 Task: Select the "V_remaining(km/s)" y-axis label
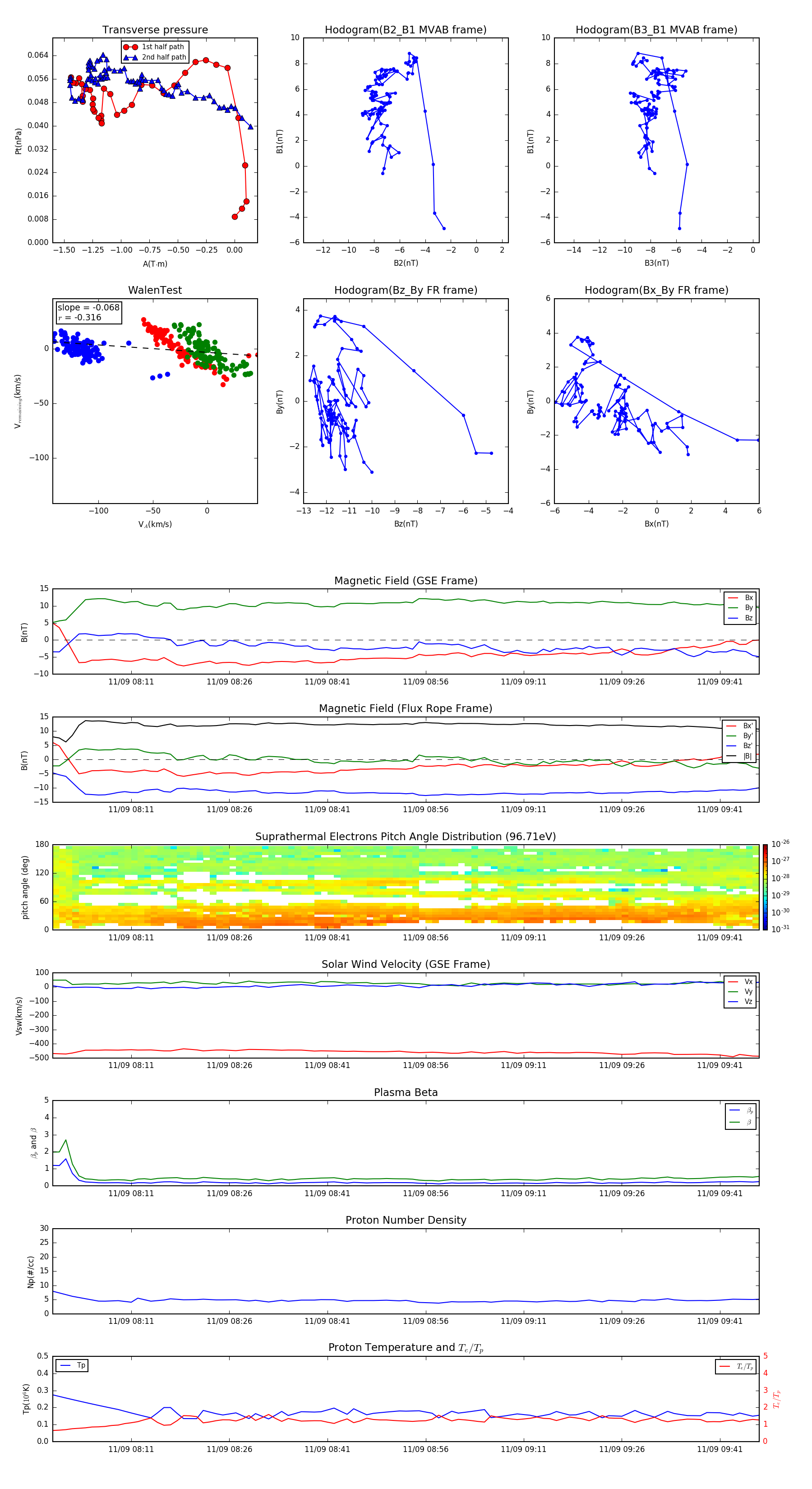pos(18,401)
